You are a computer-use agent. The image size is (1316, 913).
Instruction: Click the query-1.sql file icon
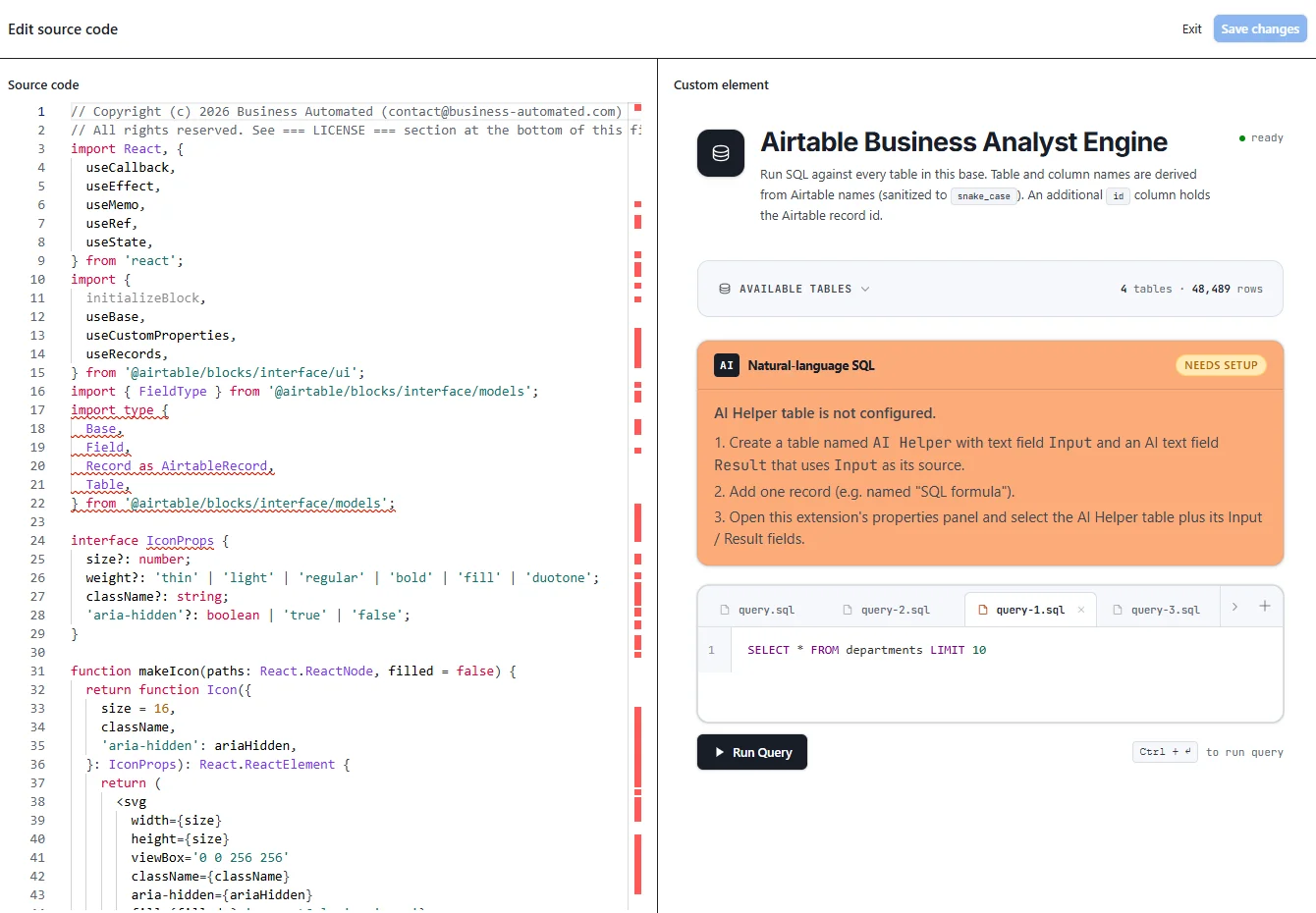tap(982, 610)
